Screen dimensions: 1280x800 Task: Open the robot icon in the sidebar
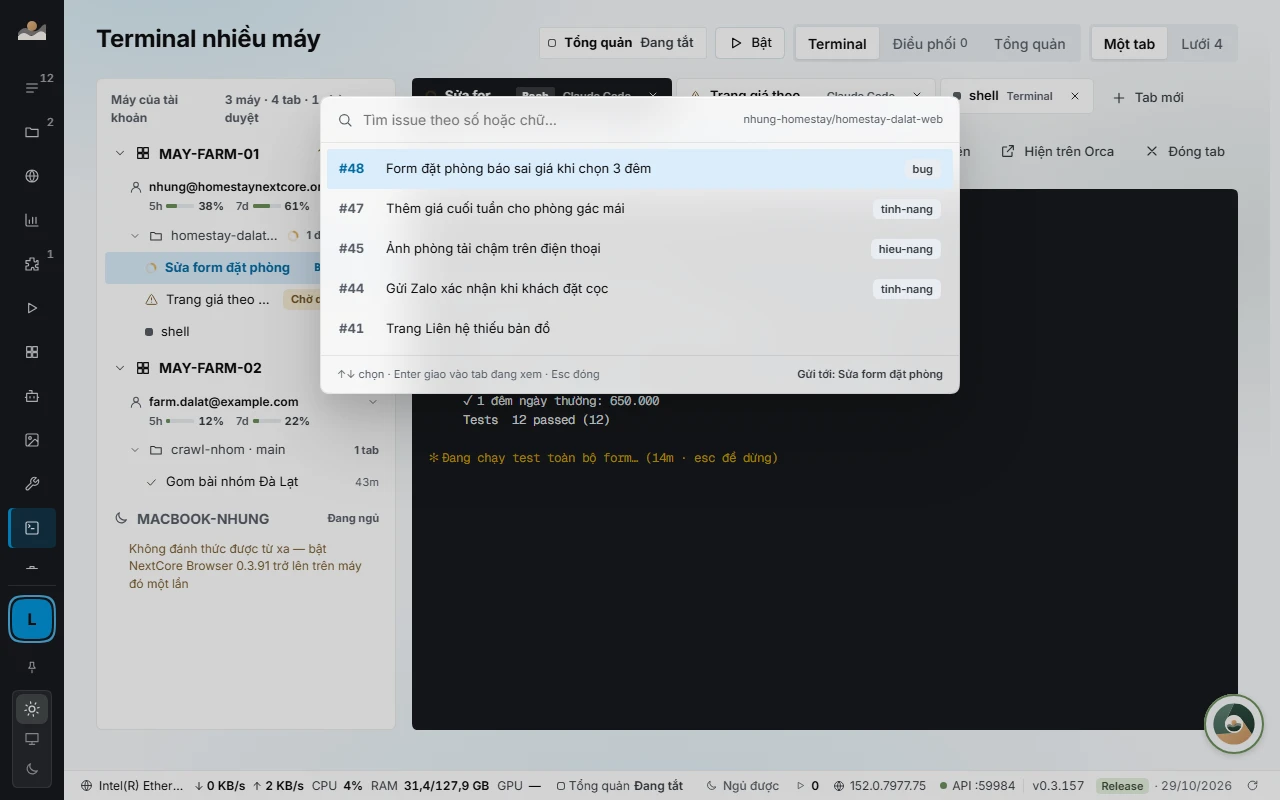click(32, 396)
